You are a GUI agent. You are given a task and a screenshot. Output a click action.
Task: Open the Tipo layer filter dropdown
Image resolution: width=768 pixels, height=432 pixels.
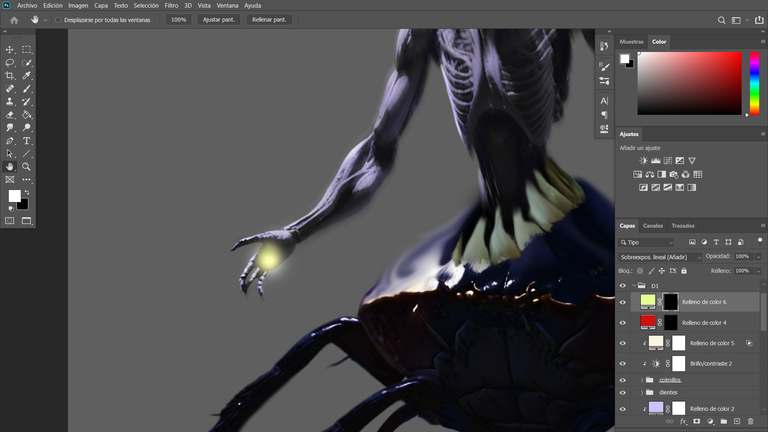(x=647, y=242)
